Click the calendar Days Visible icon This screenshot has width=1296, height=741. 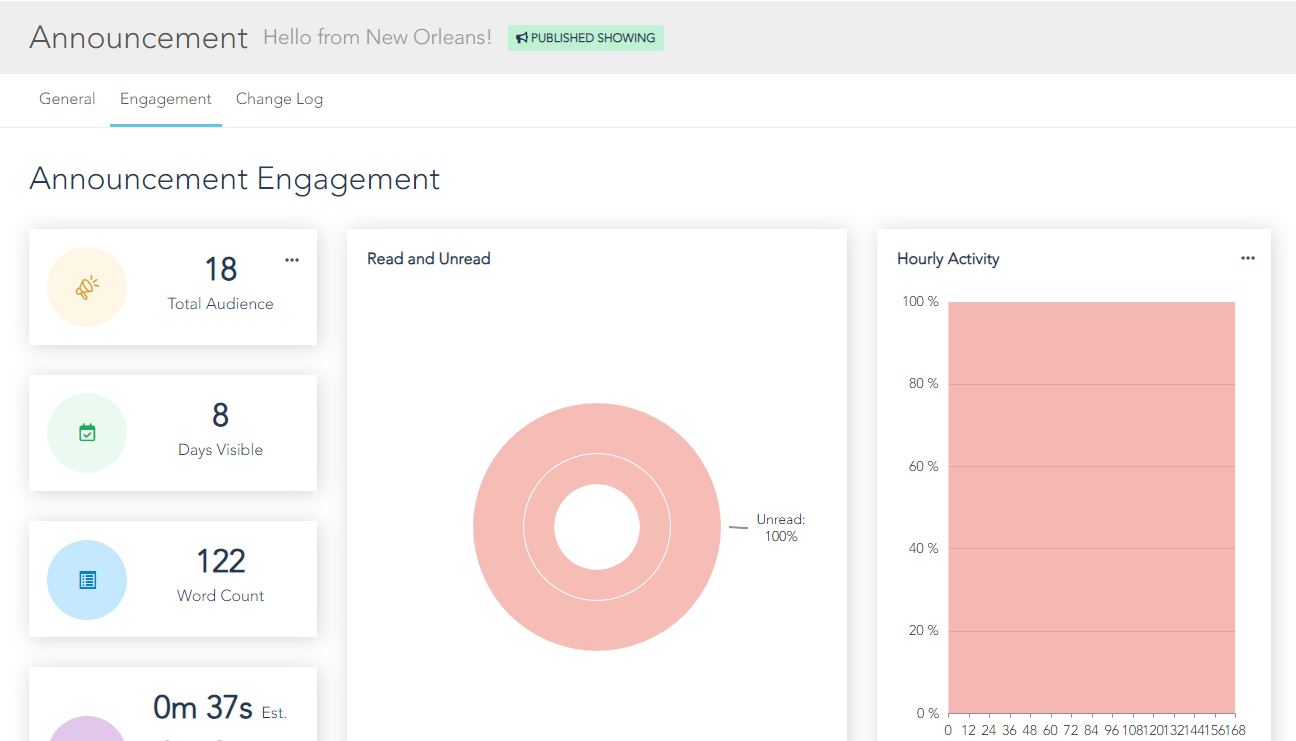click(87, 433)
